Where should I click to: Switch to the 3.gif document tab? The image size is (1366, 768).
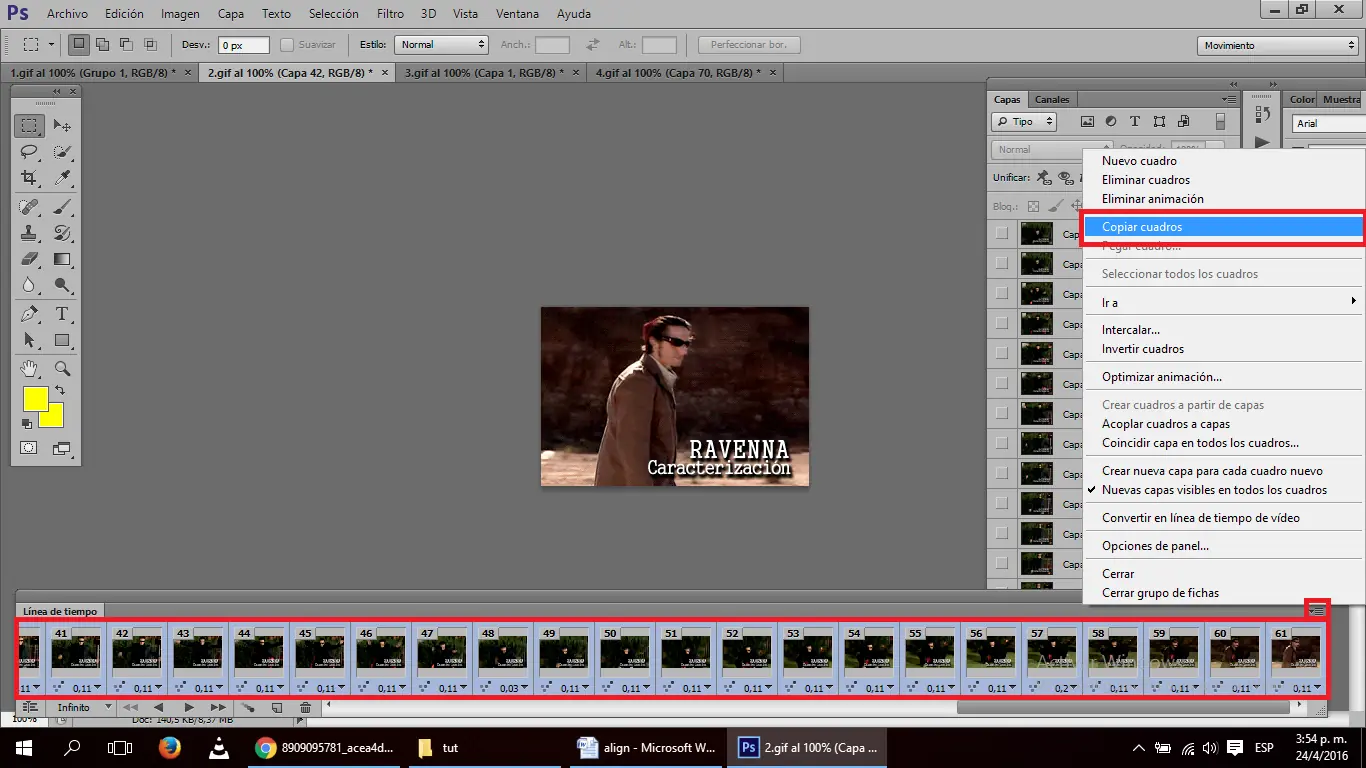pos(479,73)
